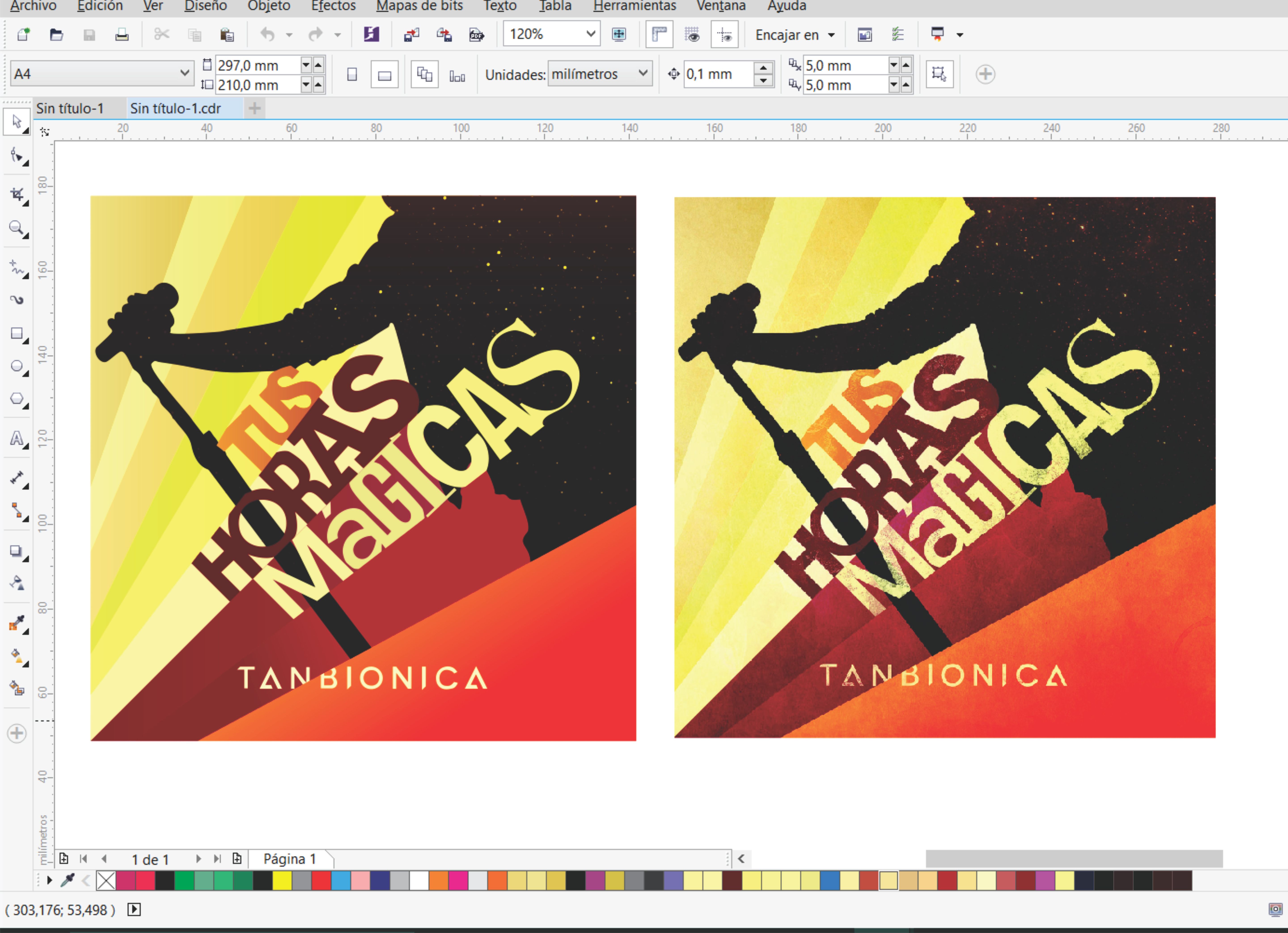1288x933 pixels.
Task: Select the Connector tool
Action: click(17, 511)
